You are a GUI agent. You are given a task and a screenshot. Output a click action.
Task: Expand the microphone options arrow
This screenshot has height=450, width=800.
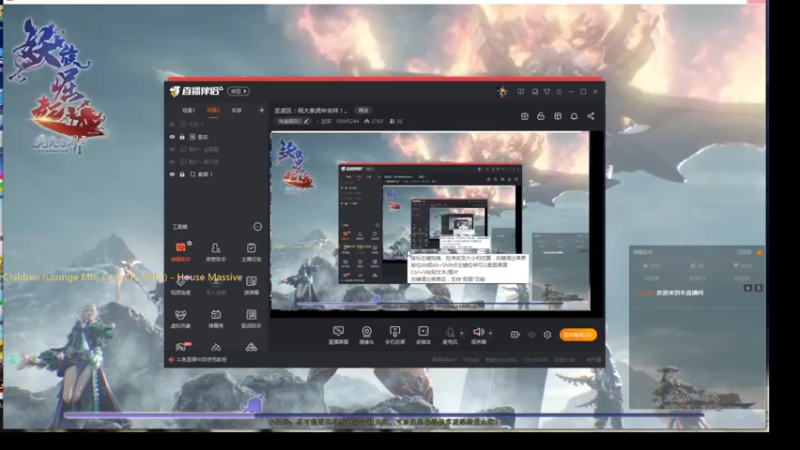(x=462, y=333)
